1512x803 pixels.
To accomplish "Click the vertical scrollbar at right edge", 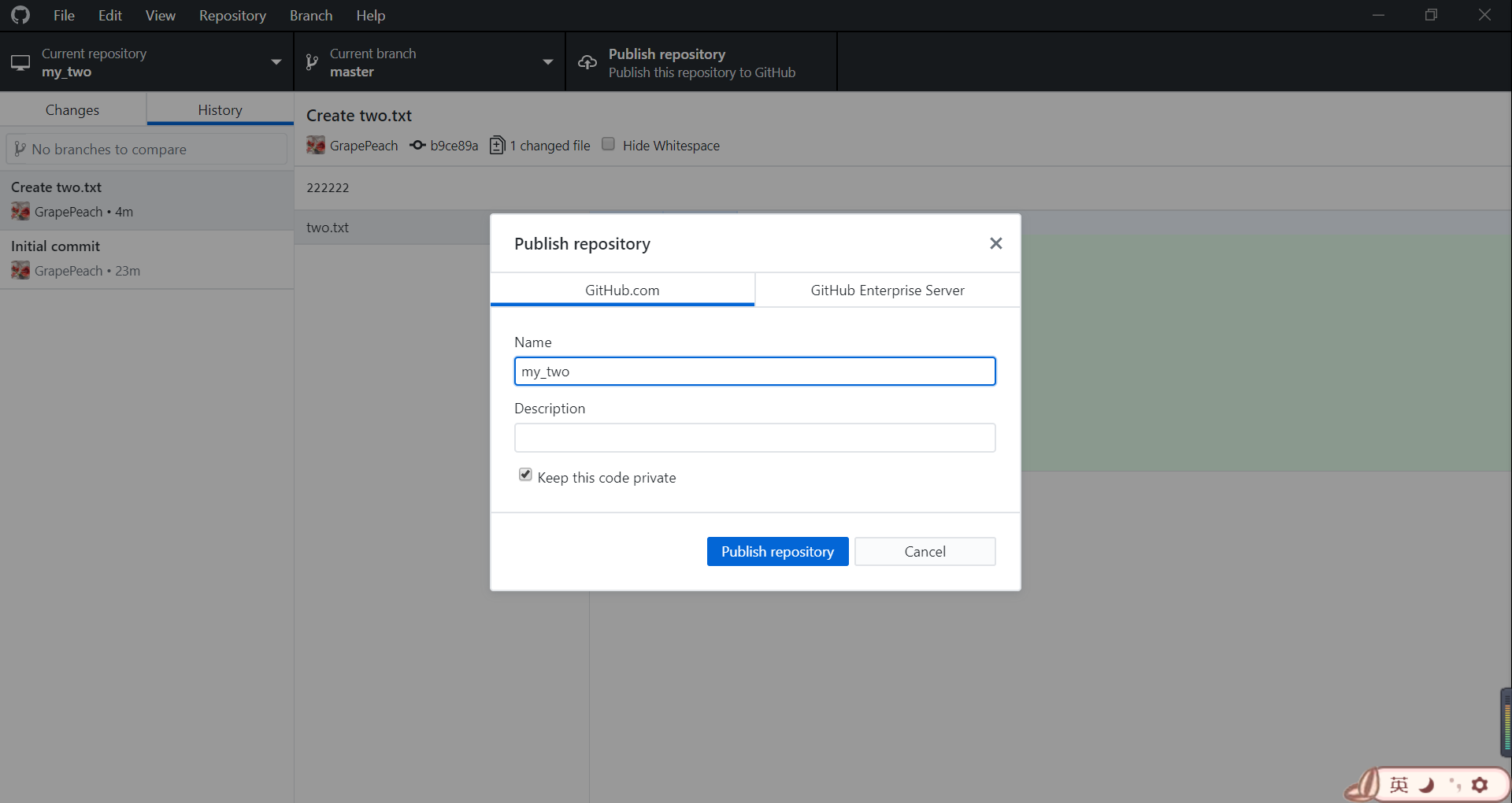I will click(1506, 722).
